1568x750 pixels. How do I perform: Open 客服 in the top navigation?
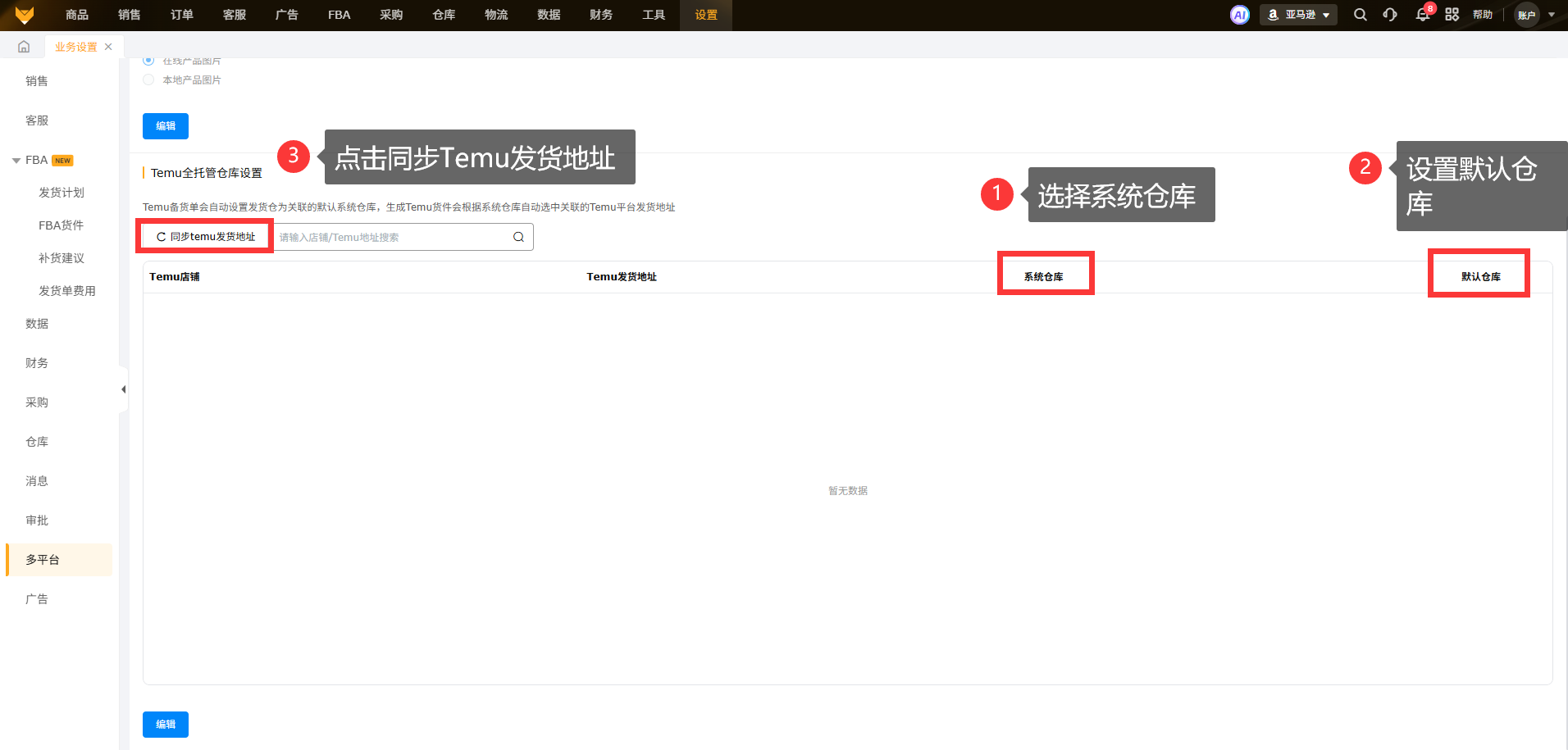click(235, 15)
